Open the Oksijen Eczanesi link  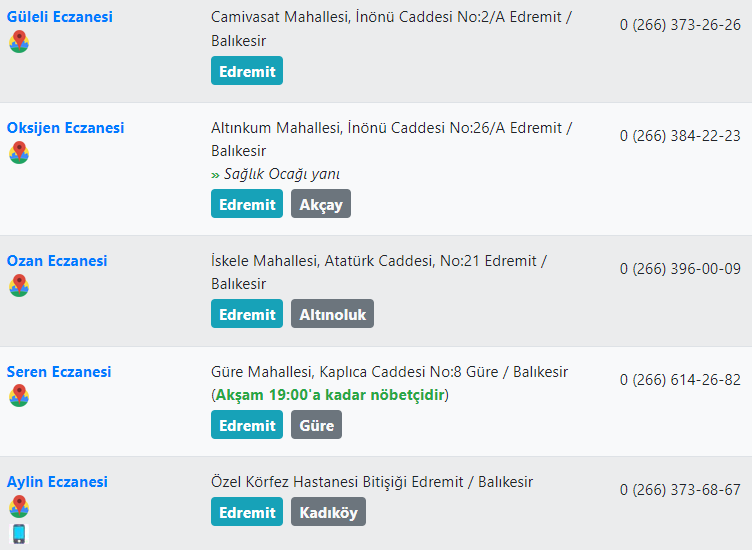click(x=65, y=128)
